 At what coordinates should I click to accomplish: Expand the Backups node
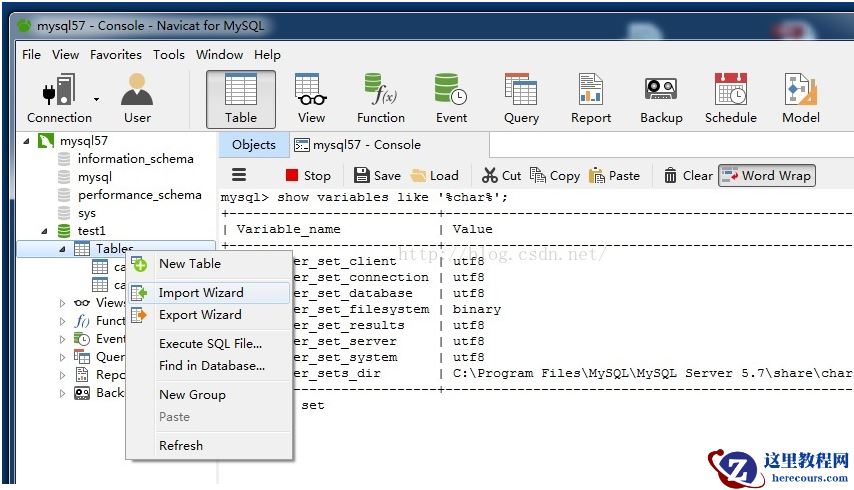pos(62,393)
